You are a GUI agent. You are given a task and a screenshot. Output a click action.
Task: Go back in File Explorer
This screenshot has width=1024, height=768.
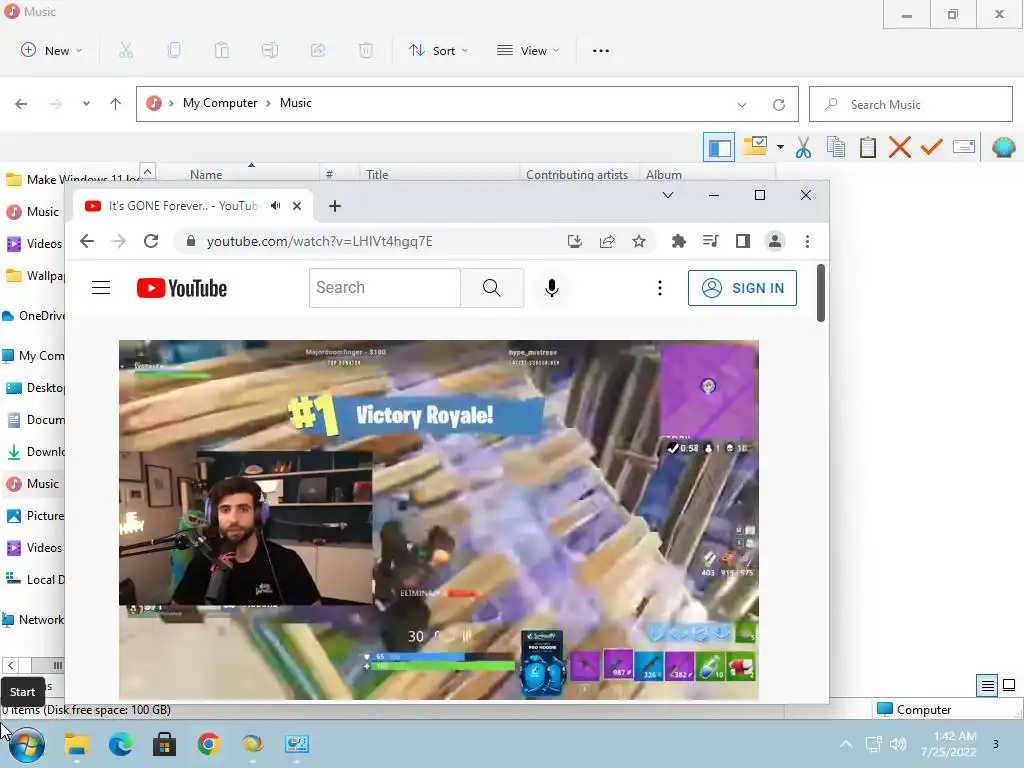[x=21, y=104]
